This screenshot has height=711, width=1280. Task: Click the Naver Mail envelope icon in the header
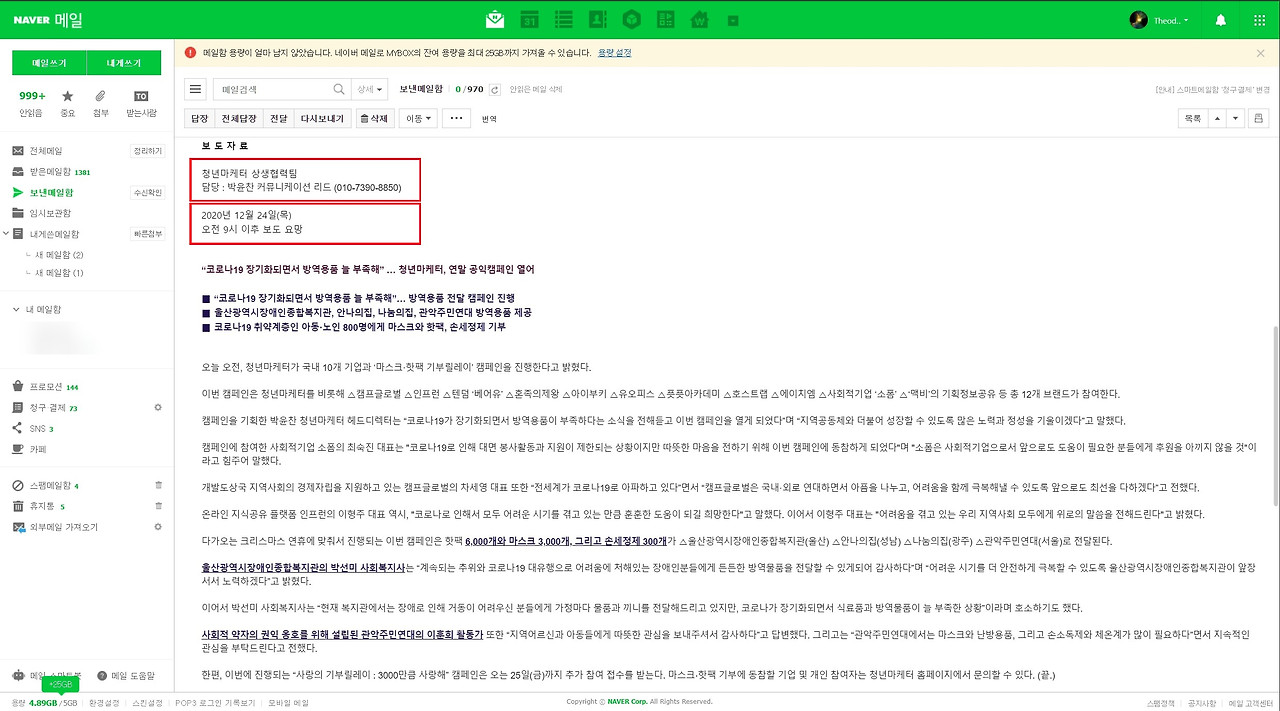[x=494, y=19]
